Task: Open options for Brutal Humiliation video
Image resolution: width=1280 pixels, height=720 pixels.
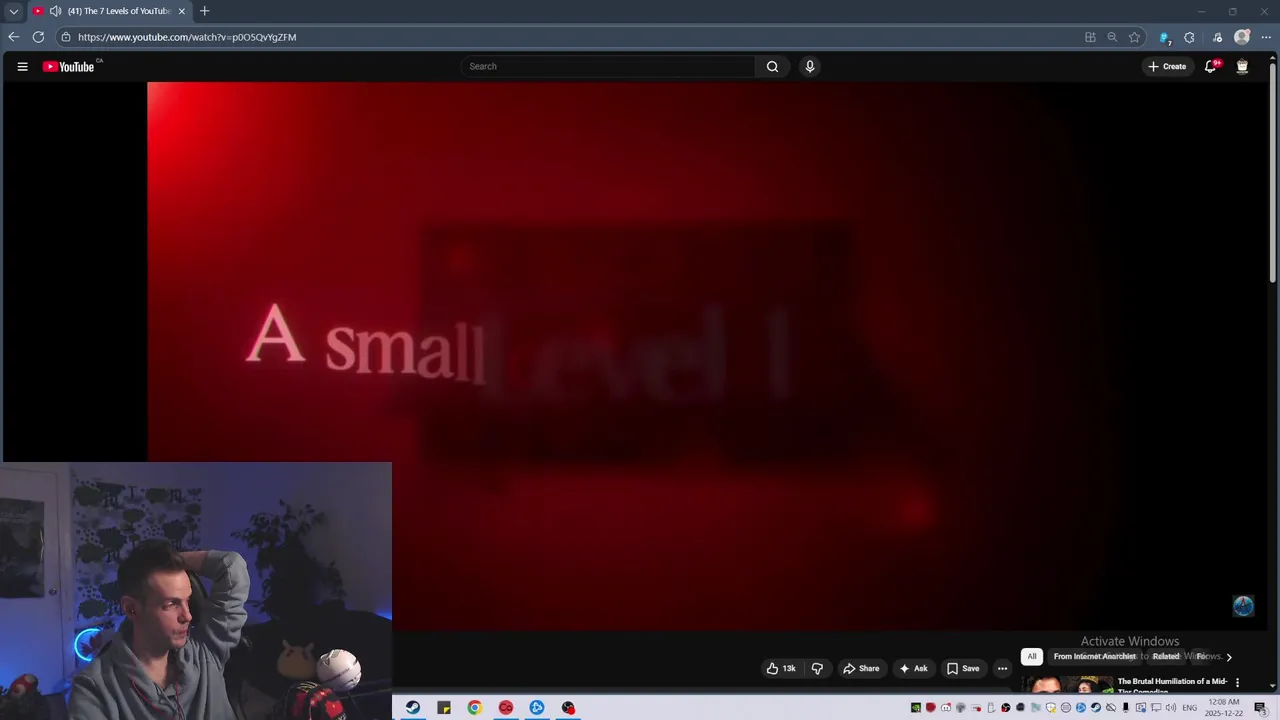Action: (1237, 682)
